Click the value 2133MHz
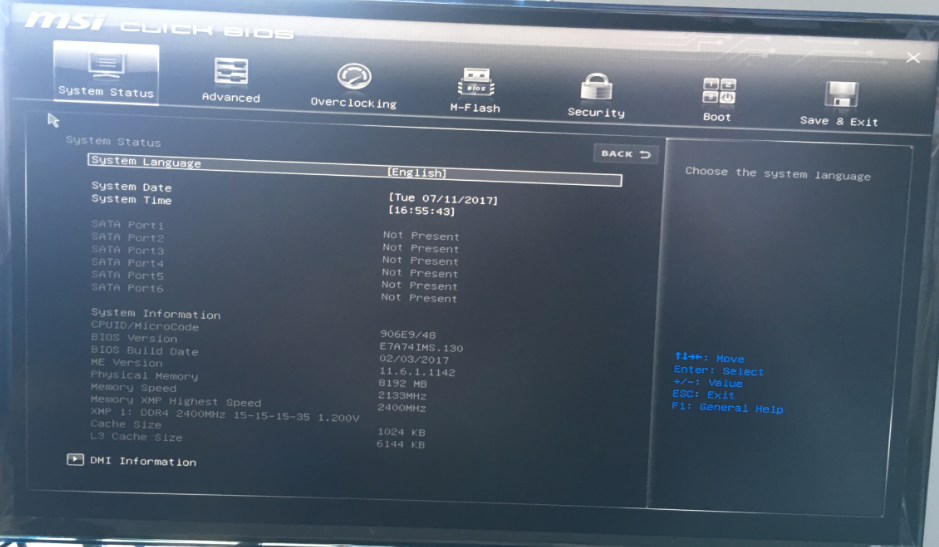 pos(402,395)
